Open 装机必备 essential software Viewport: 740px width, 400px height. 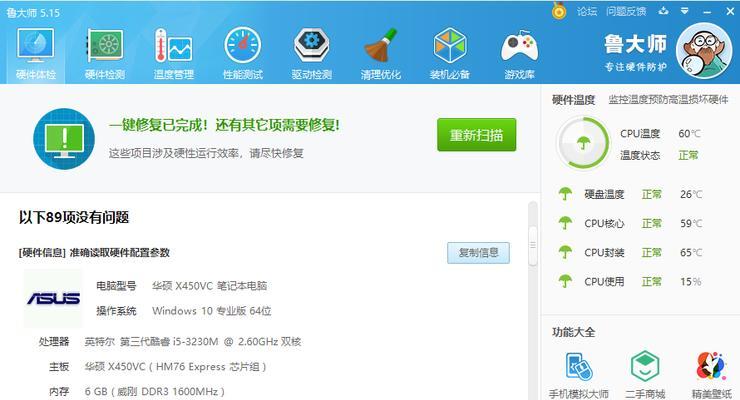pyautogui.click(x=449, y=53)
